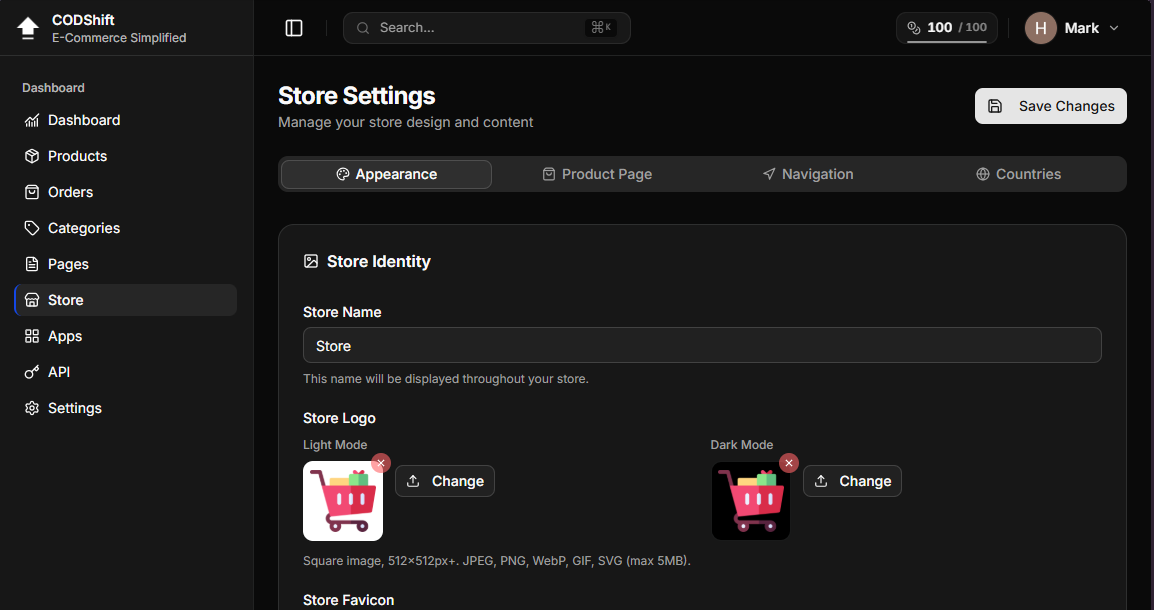Open the Countries tab
1154x610 pixels.
click(1018, 174)
